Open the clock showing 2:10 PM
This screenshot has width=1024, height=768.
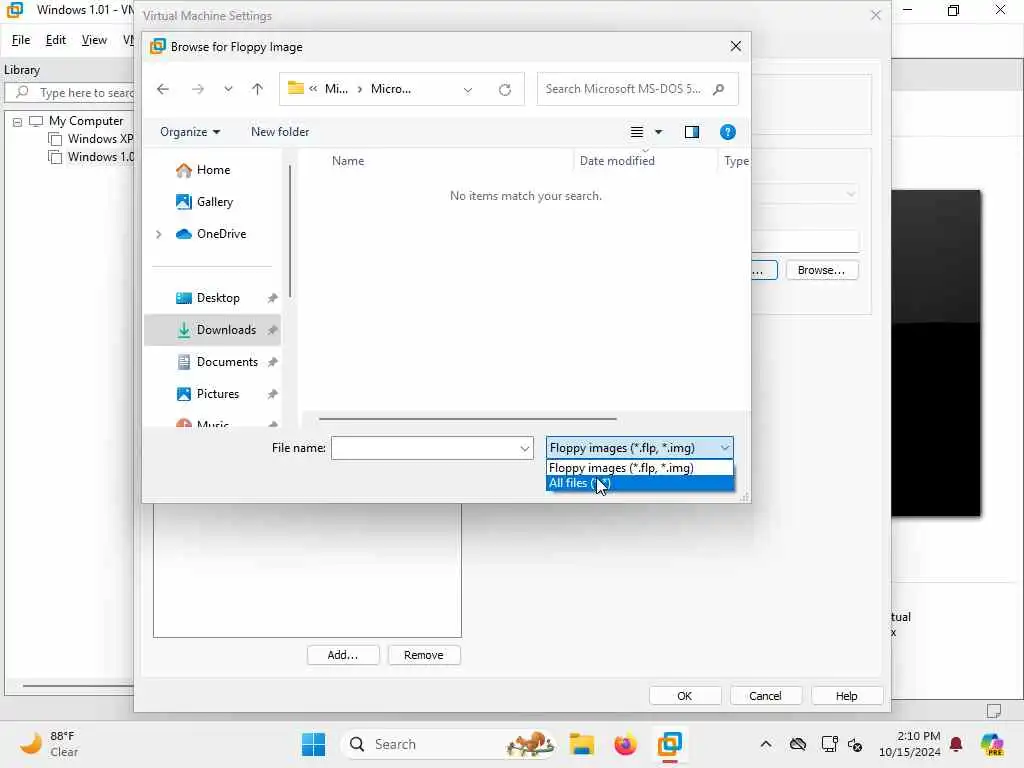tap(910, 744)
